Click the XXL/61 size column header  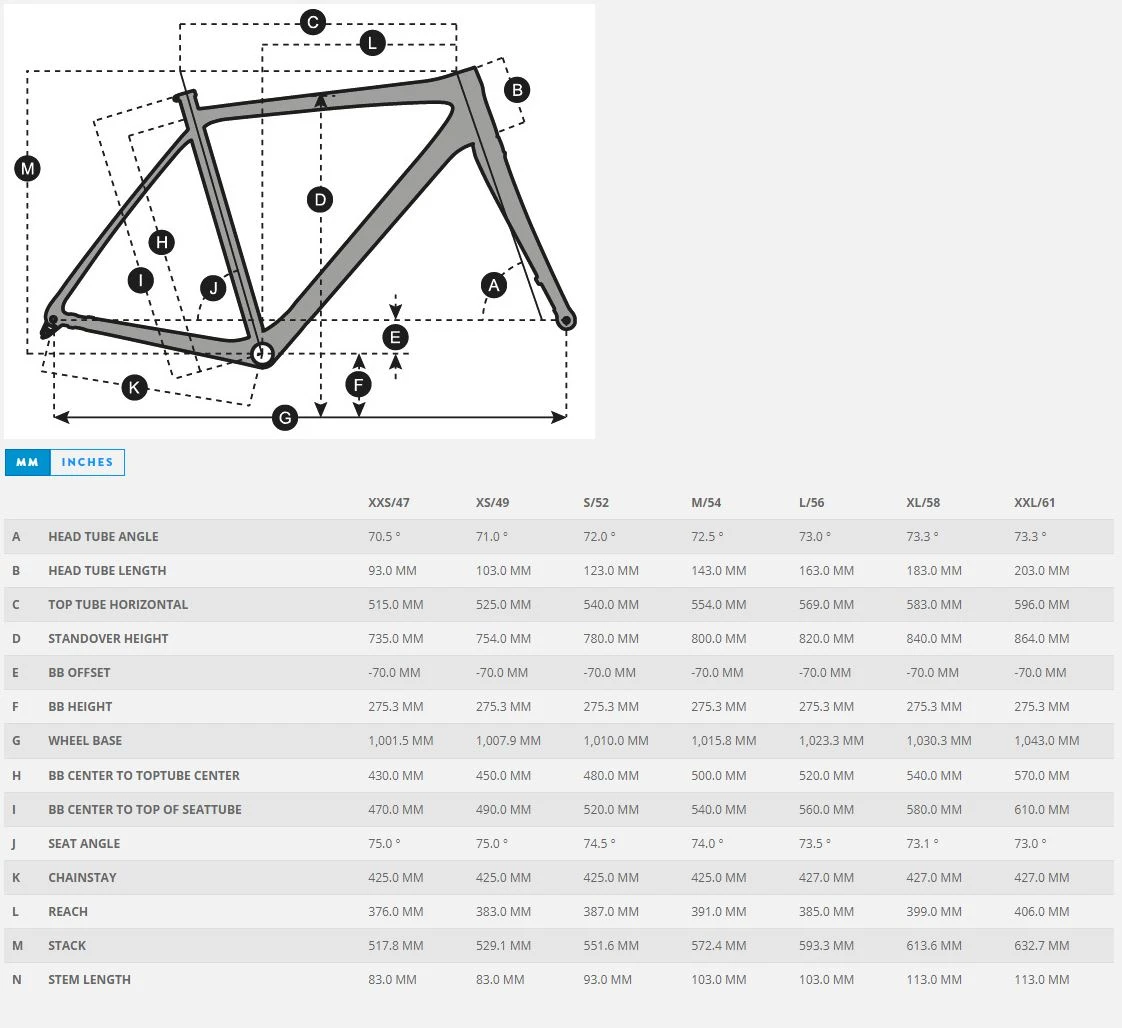click(1035, 502)
